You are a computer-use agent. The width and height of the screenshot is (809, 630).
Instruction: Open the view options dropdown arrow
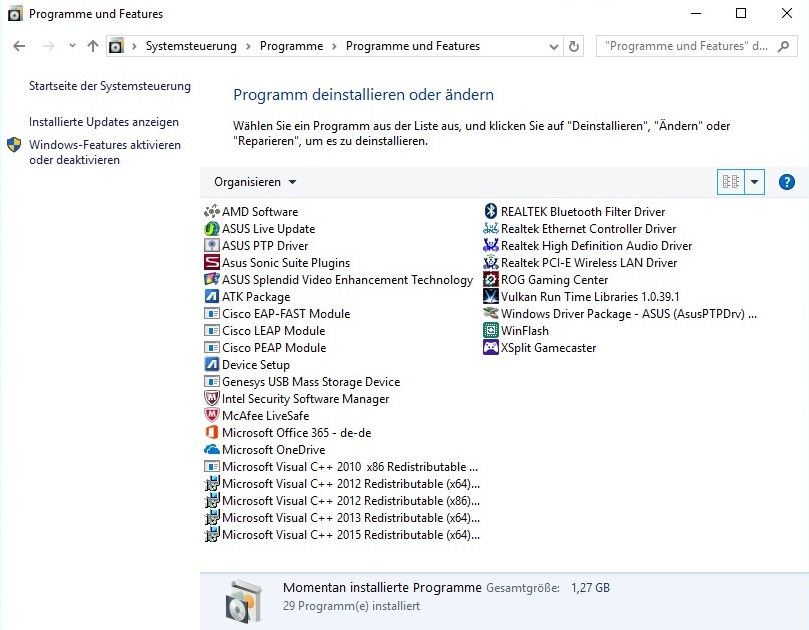point(754,182)
